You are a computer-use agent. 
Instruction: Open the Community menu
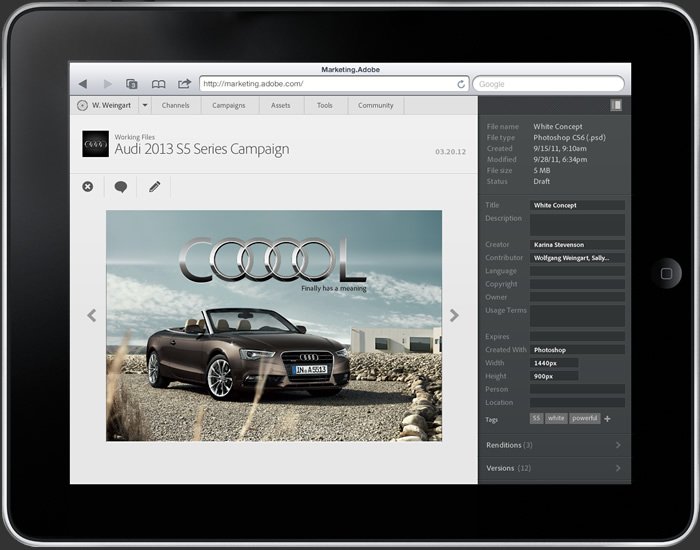point(375,105)
